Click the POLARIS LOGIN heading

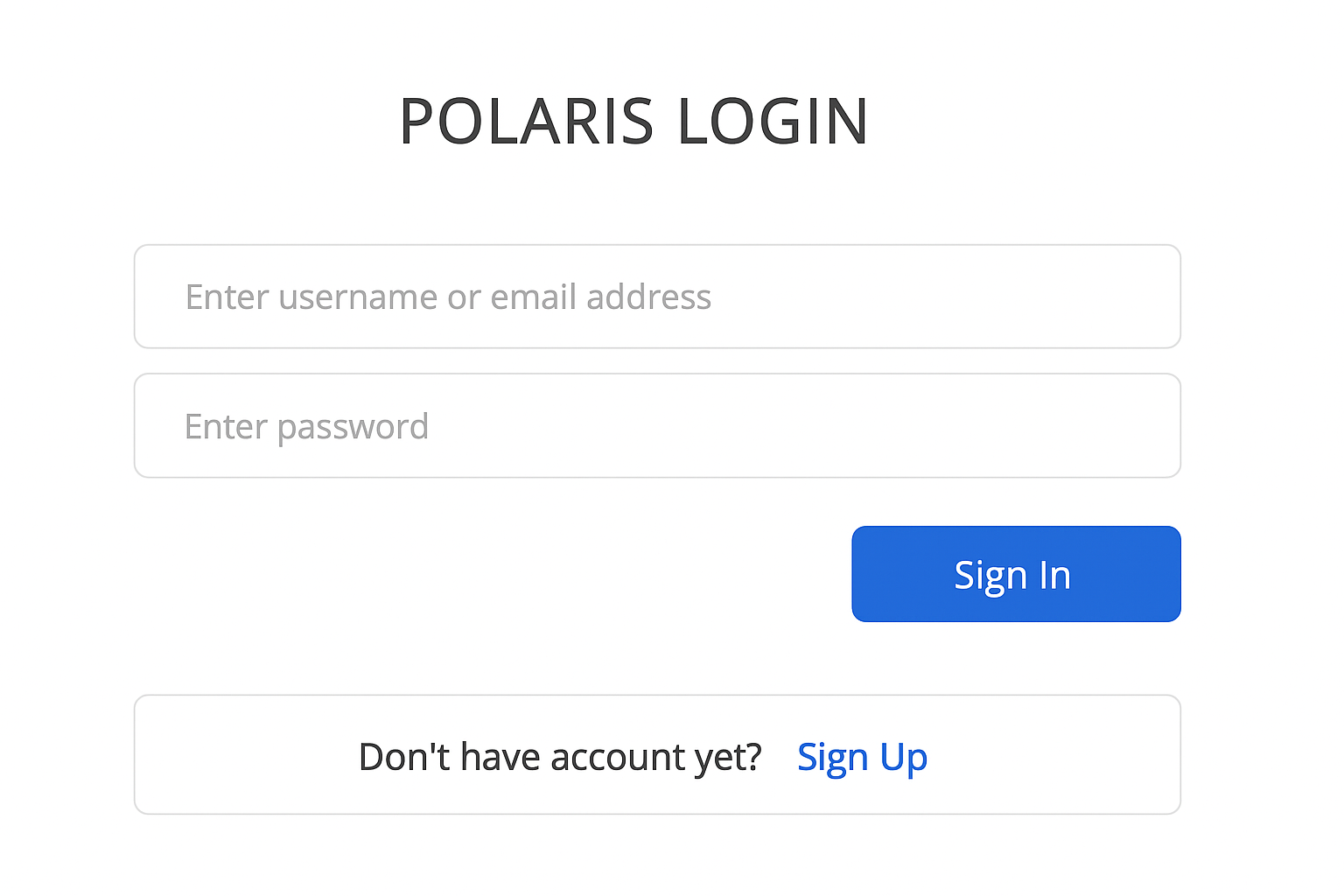(x=633, y=121)
